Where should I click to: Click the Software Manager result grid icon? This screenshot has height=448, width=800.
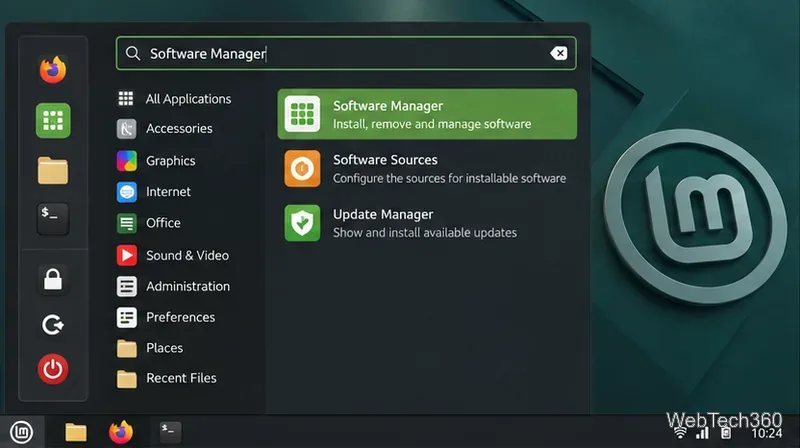pos(302,114)
